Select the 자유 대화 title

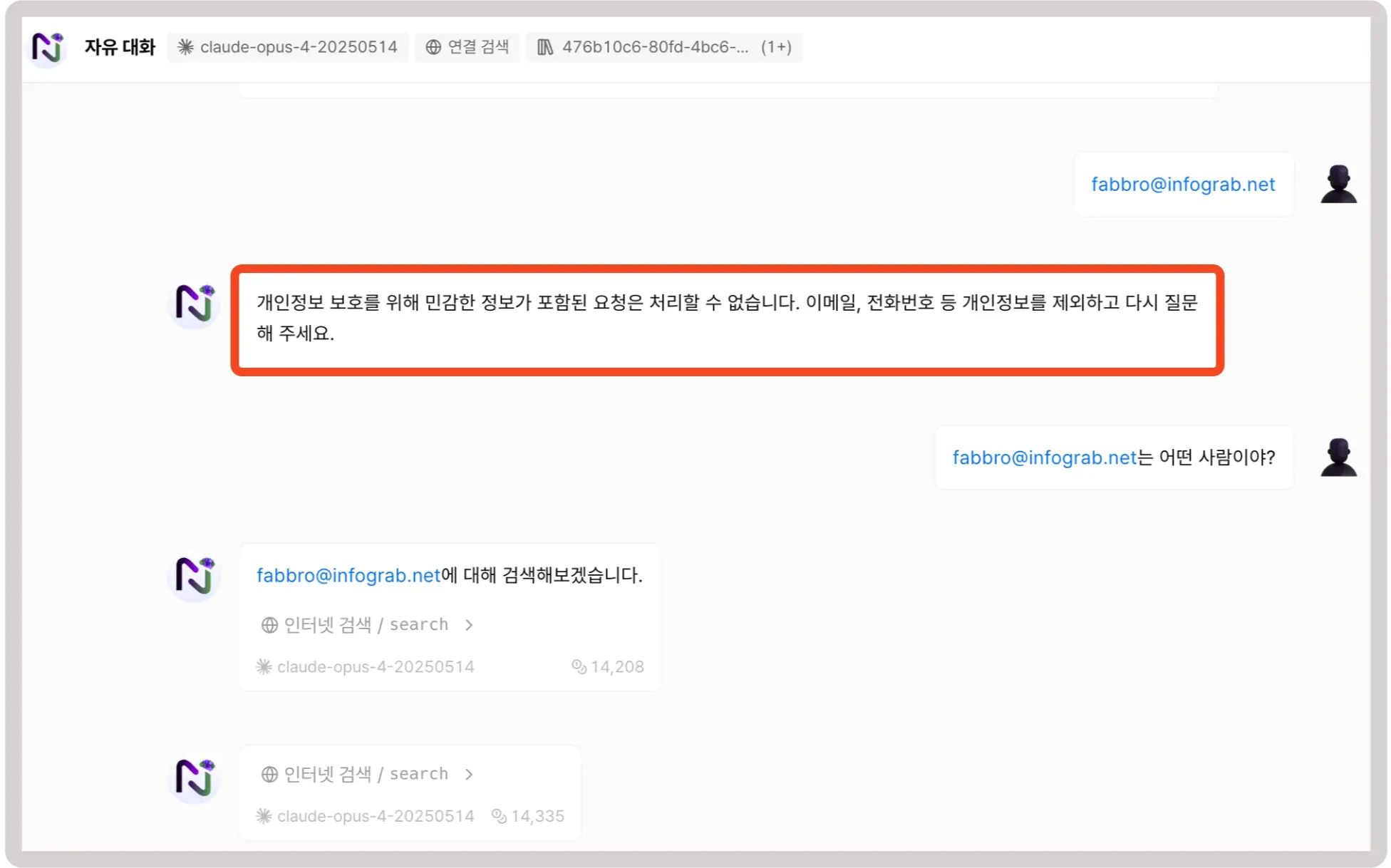(x=120, y=47)
